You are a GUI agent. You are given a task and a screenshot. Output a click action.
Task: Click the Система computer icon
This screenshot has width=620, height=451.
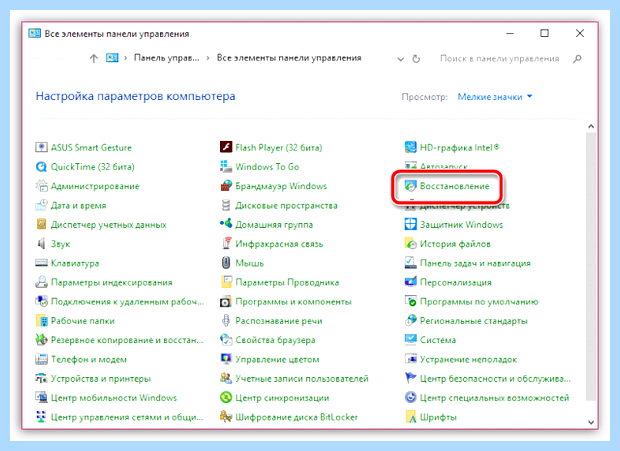coord(410,340)
